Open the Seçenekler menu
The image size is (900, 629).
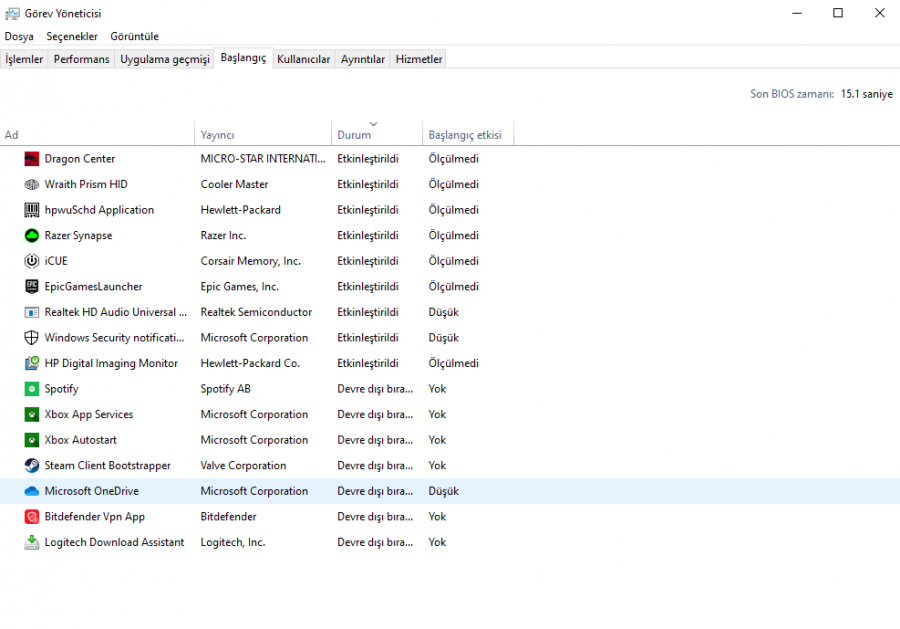click(72, 37)
